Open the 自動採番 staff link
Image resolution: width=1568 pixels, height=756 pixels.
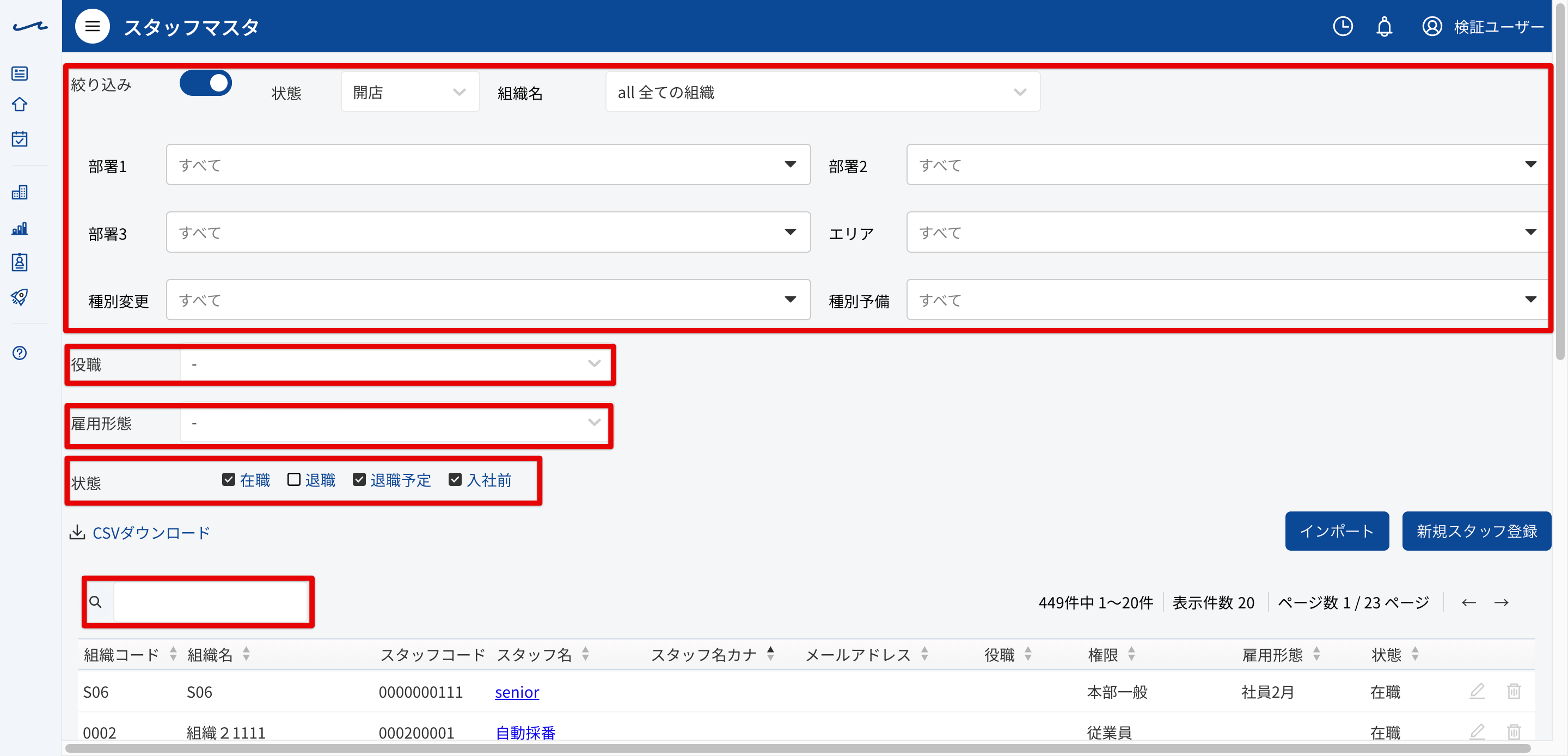click(x=525, y=732)
